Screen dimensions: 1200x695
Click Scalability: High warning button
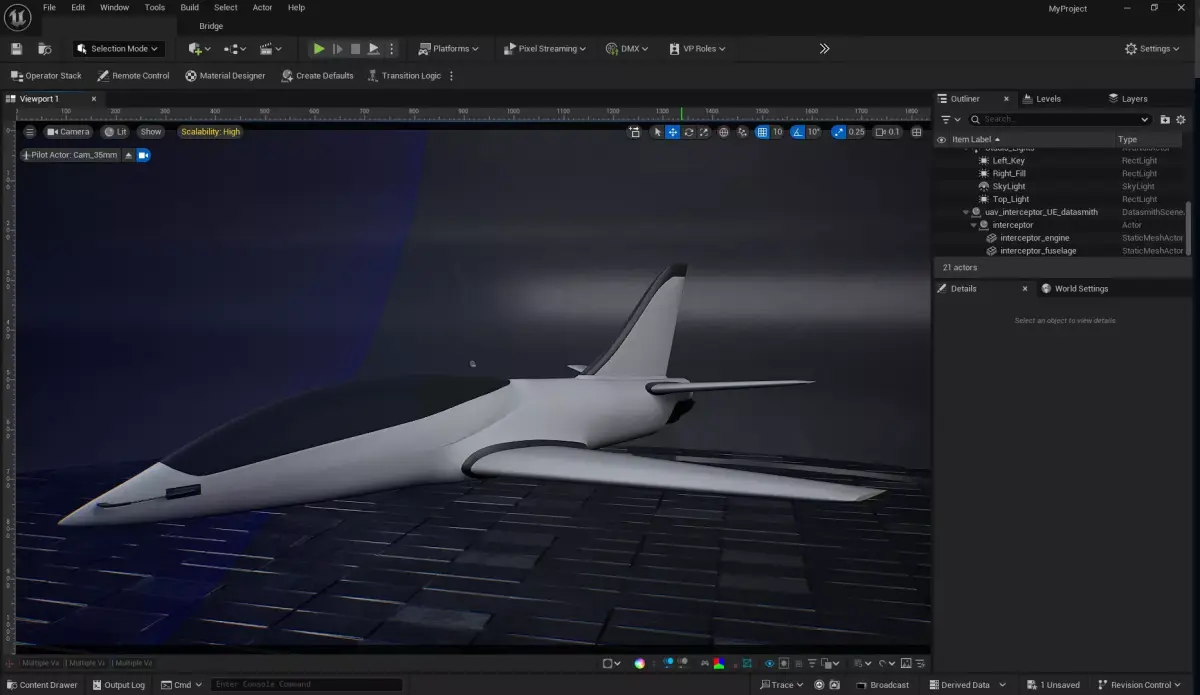coord(210,132)
